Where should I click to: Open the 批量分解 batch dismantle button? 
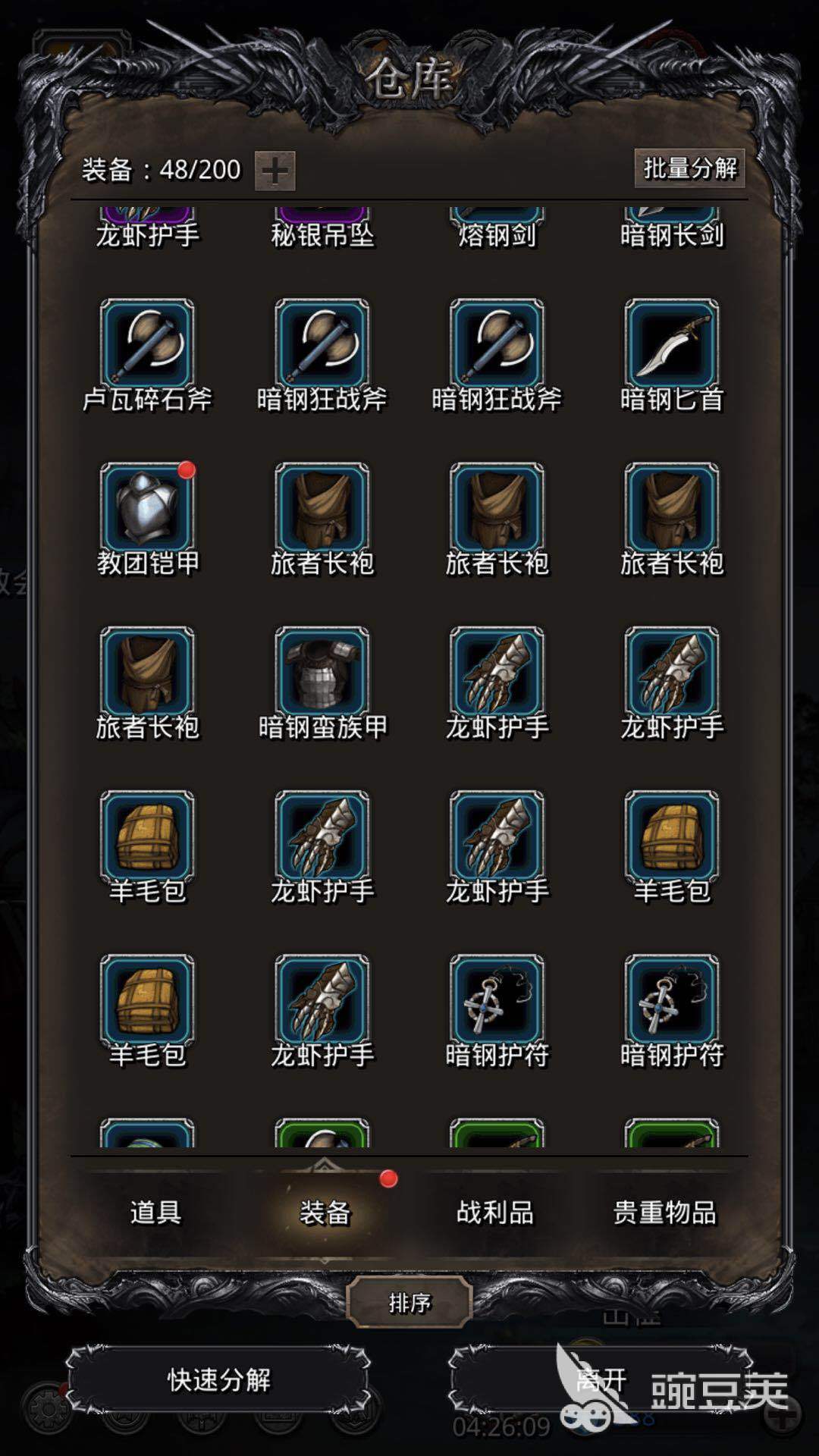(689, 168)
